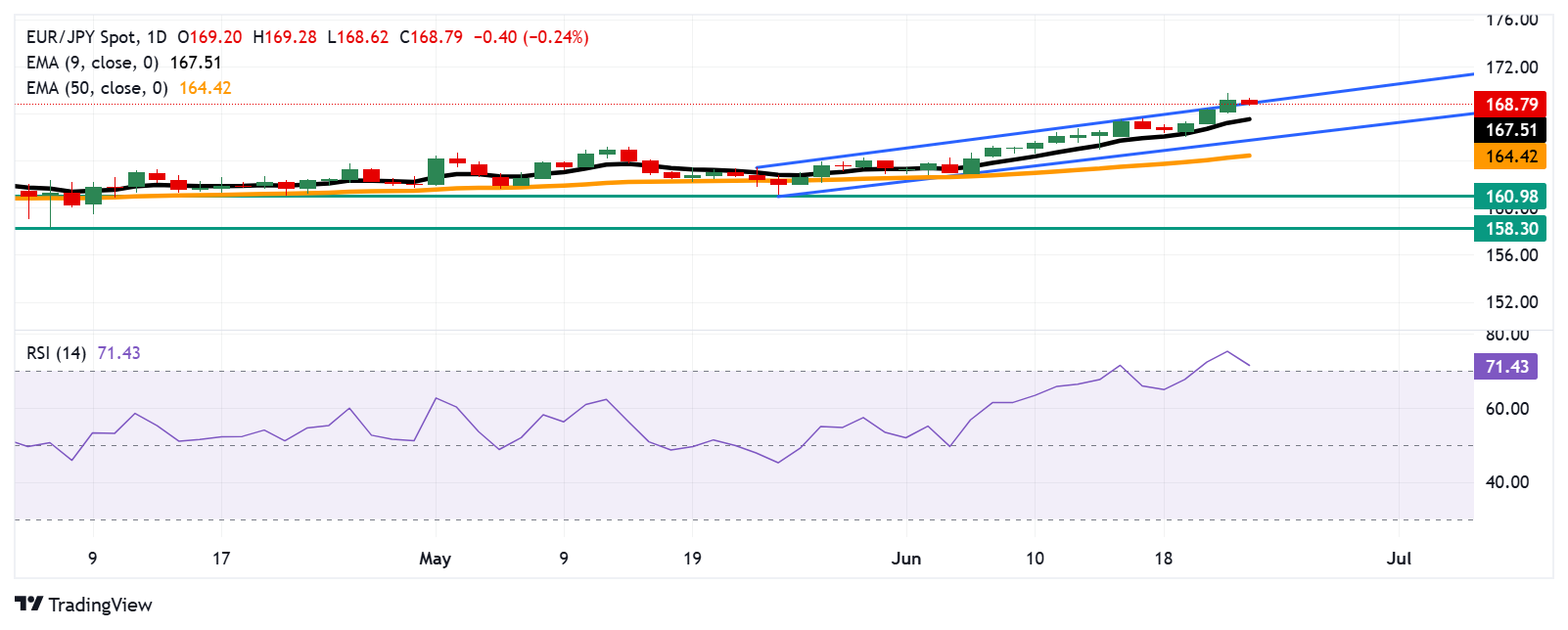This screenshot has height=630, width=1568.
Task: Click the red 168.79 price tag on the axis
Action: pyautogui.click(x=1510, y=105)
